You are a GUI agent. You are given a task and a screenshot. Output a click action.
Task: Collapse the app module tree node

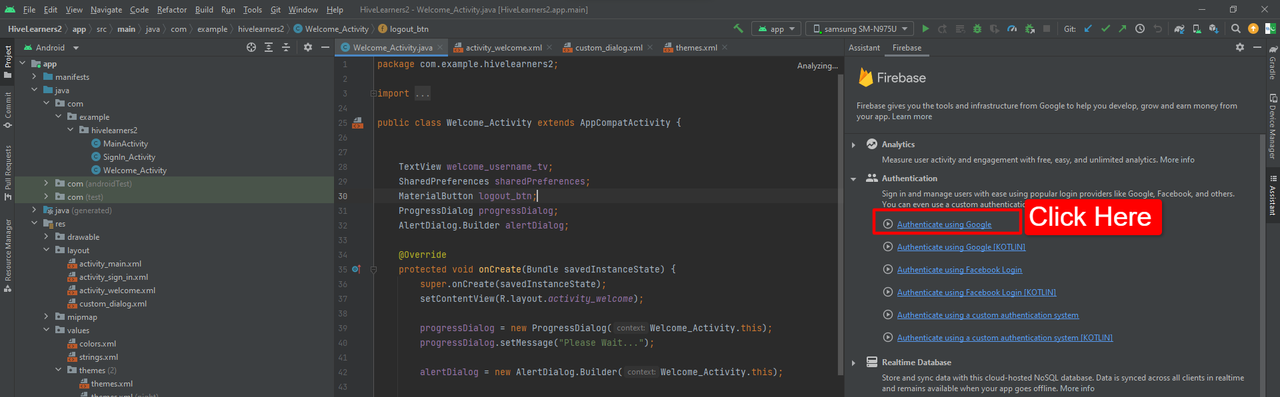(x=23, y=64)
